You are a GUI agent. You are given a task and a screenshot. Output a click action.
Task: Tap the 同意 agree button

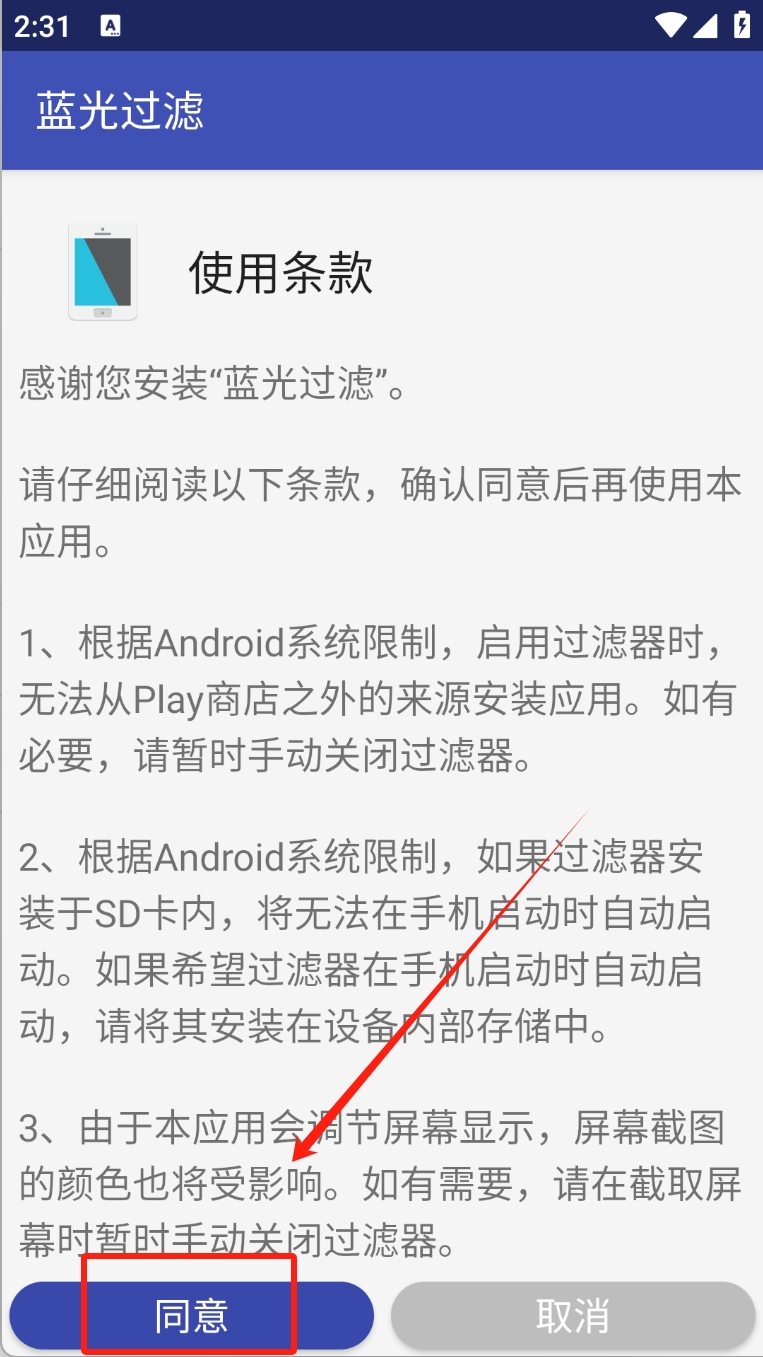[x=191, y=1315]
